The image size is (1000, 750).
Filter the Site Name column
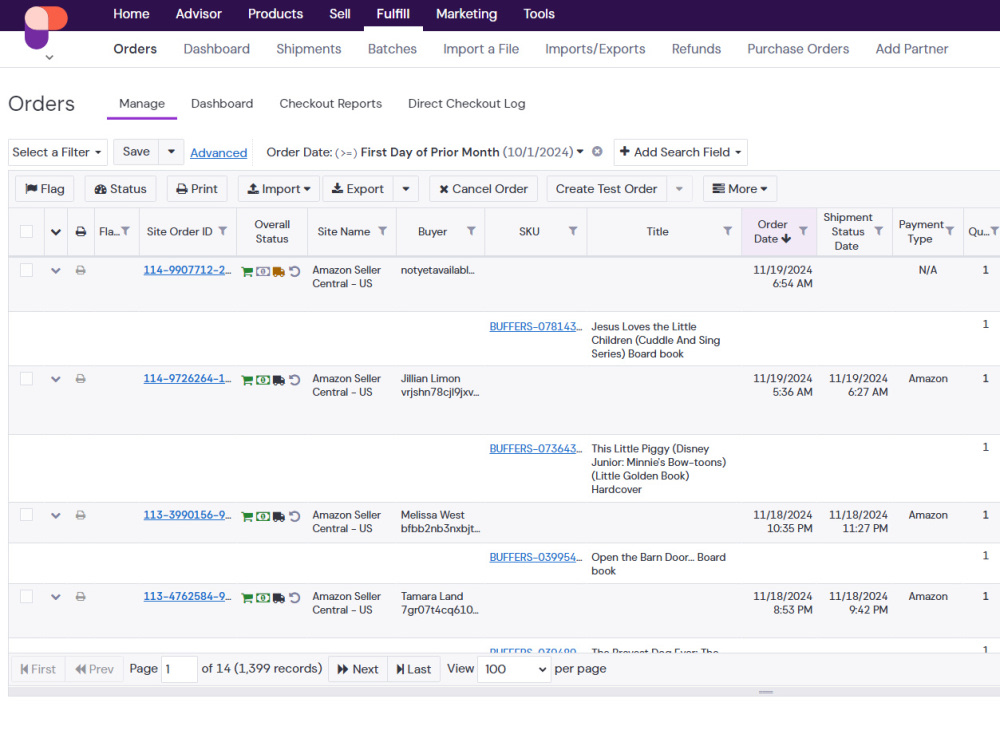click(x=382, y=231)
